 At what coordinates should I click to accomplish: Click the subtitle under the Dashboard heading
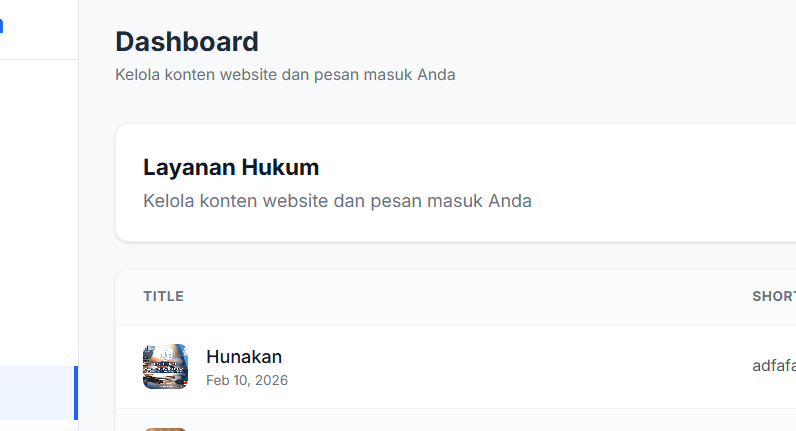pyautogui.click(x=285, y=74)
